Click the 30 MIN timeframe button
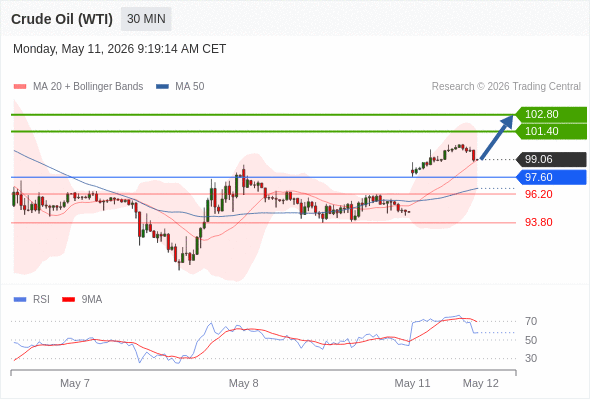590x400 pixels. pyautogui.click(x=146, y=19)
